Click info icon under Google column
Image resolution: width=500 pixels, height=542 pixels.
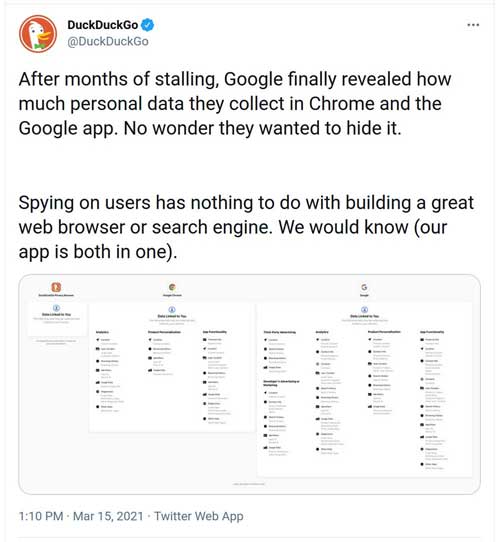pos(364,309)
